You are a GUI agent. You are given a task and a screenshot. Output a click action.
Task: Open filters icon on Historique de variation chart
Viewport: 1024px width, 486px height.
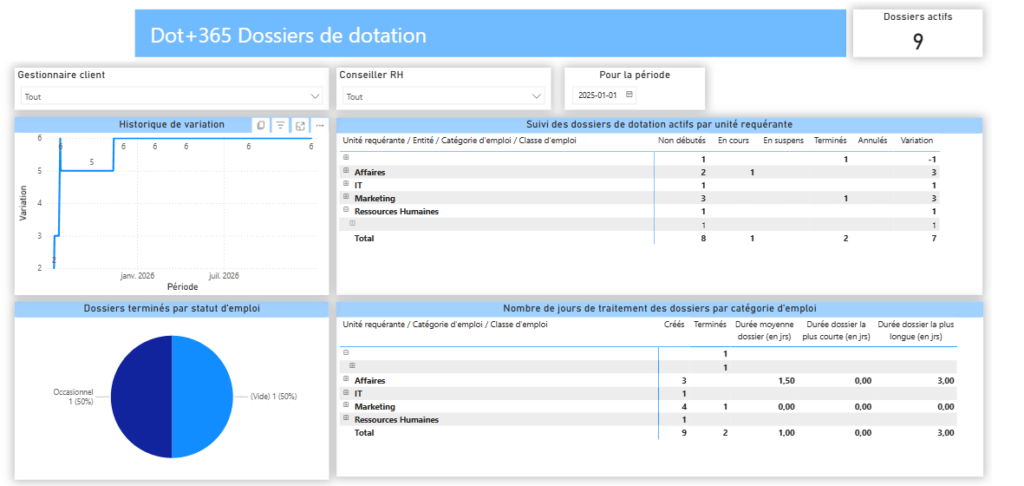click(281, 125)
